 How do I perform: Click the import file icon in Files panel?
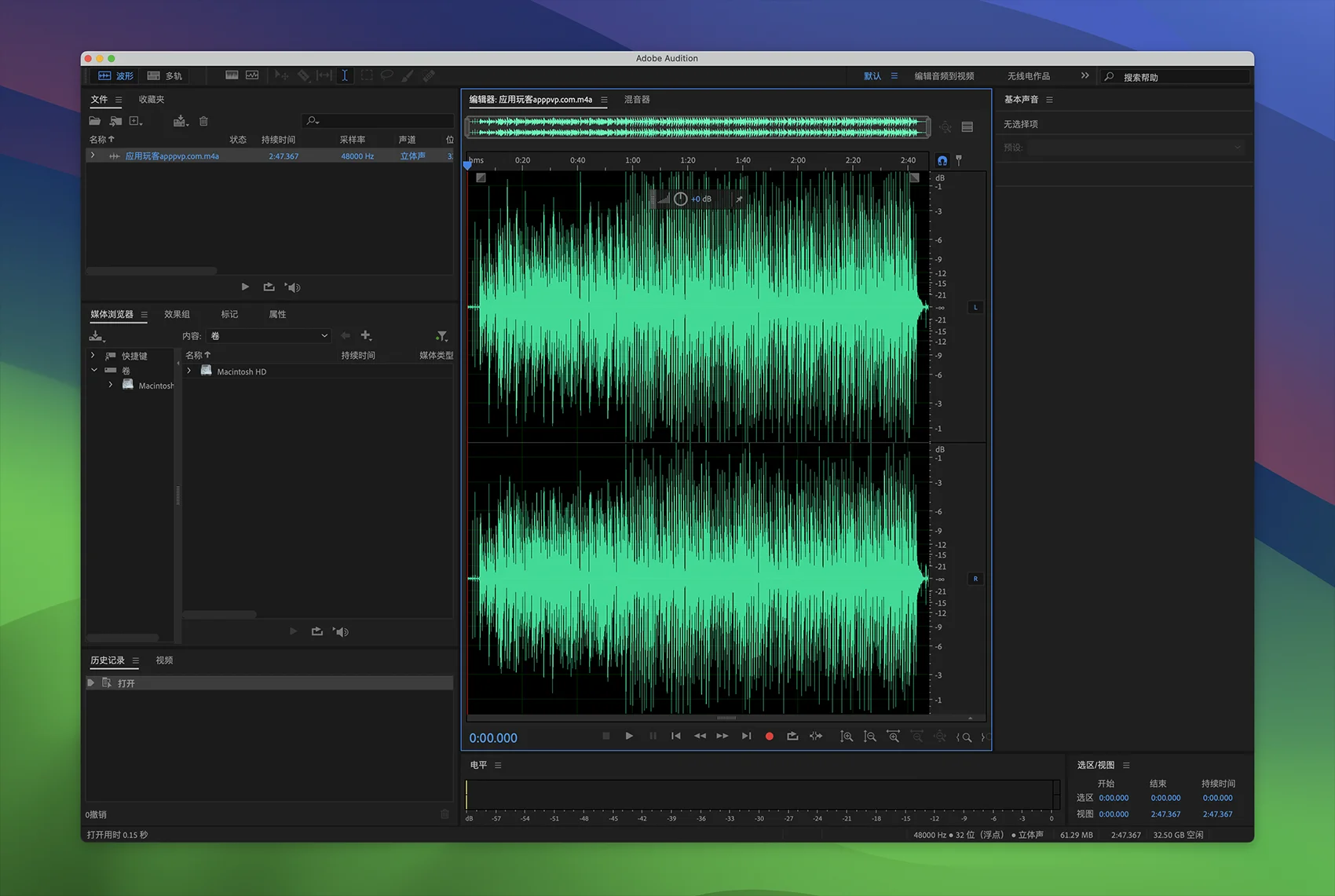coord(115,121)
